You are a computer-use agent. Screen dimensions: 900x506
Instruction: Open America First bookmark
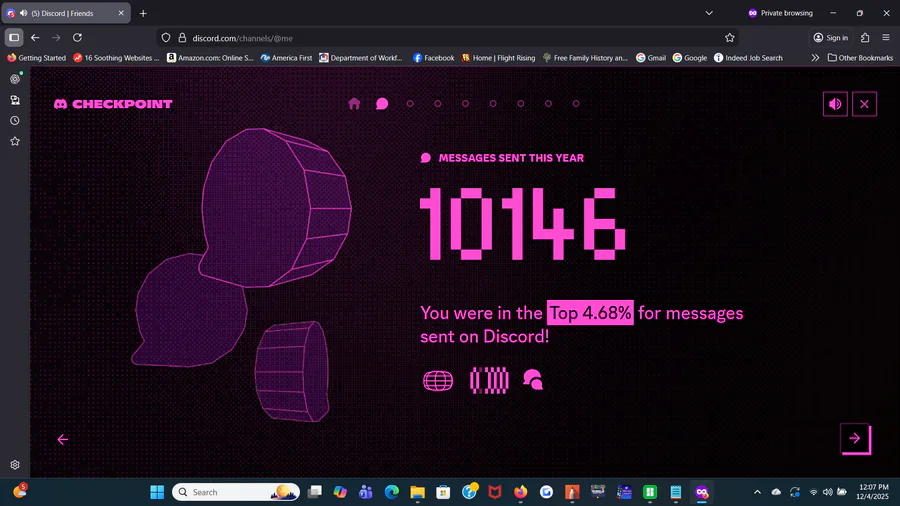pyautogui.click(x=286, y=58)
